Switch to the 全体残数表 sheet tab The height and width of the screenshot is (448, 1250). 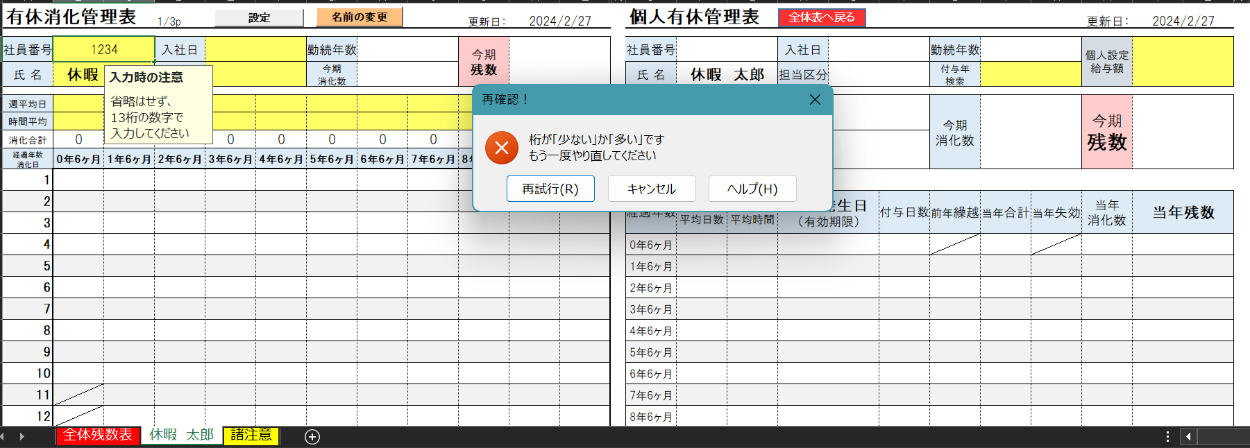pyautogui.click(x=97, y=435)
